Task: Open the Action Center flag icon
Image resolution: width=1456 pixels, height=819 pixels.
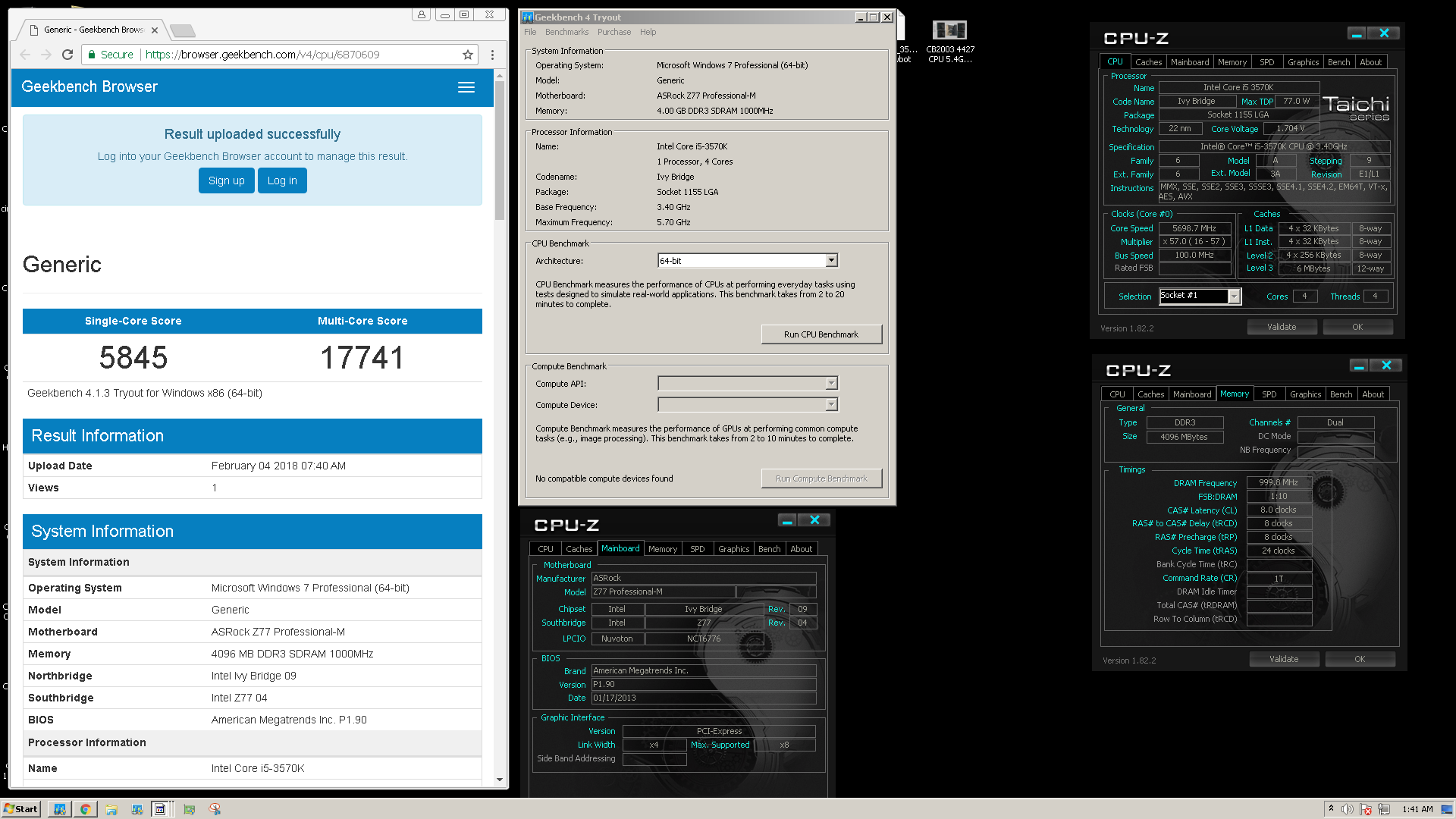Action: [x=1366, y=809]
